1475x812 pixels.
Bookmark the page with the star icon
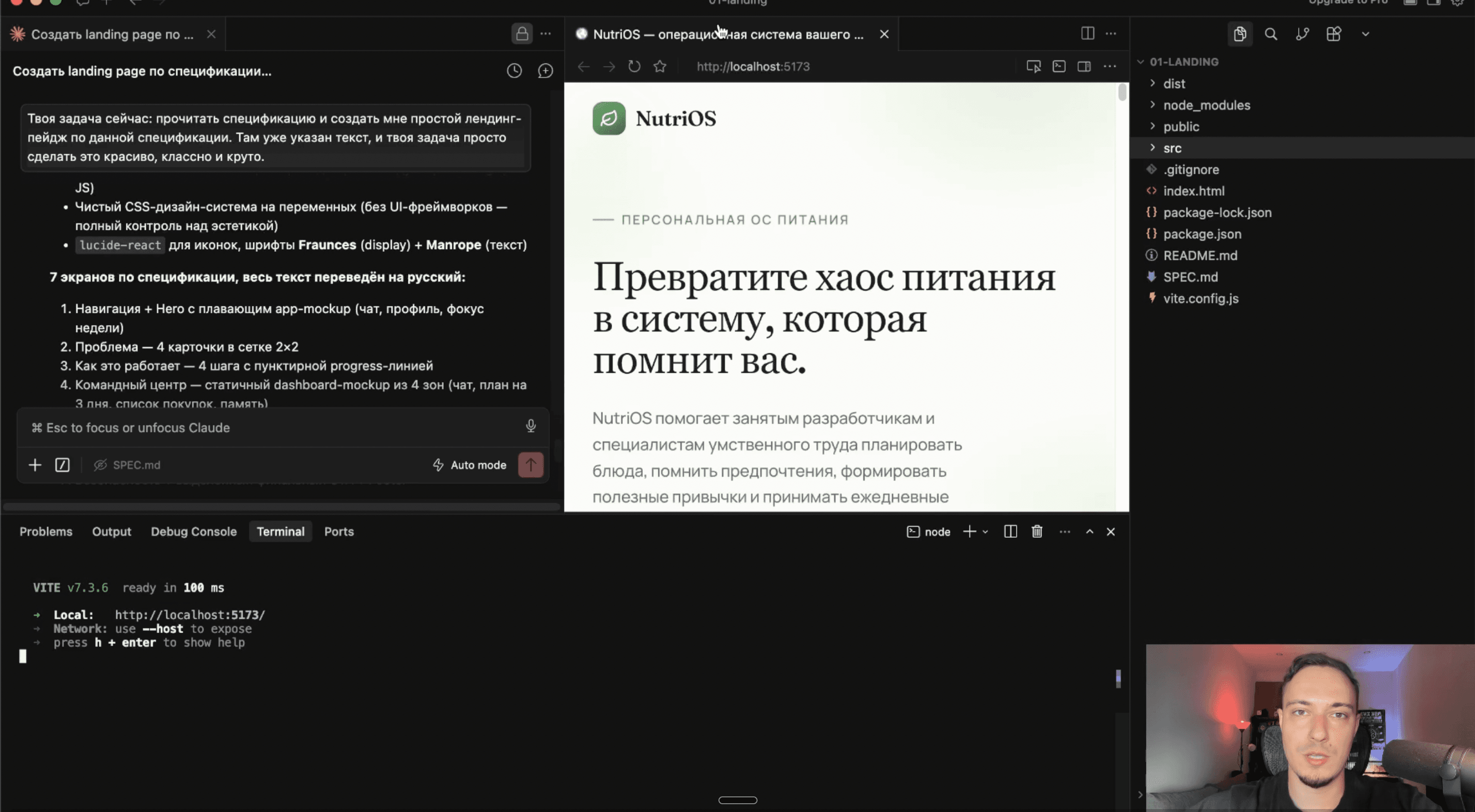659,66
